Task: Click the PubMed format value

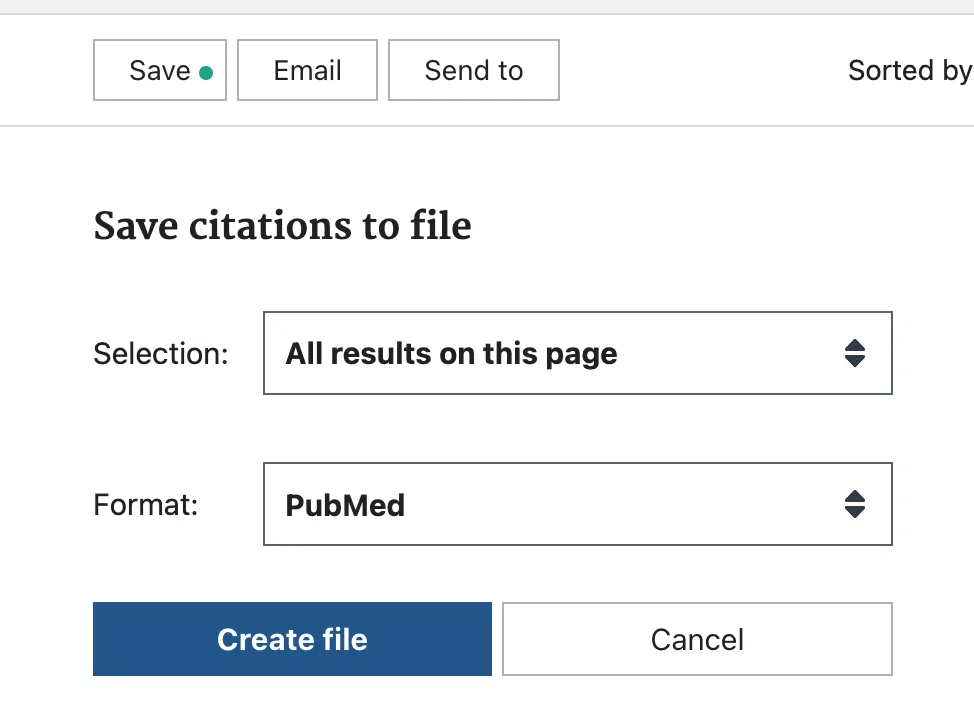Action: pyautogui.click(x=345, y=505)
